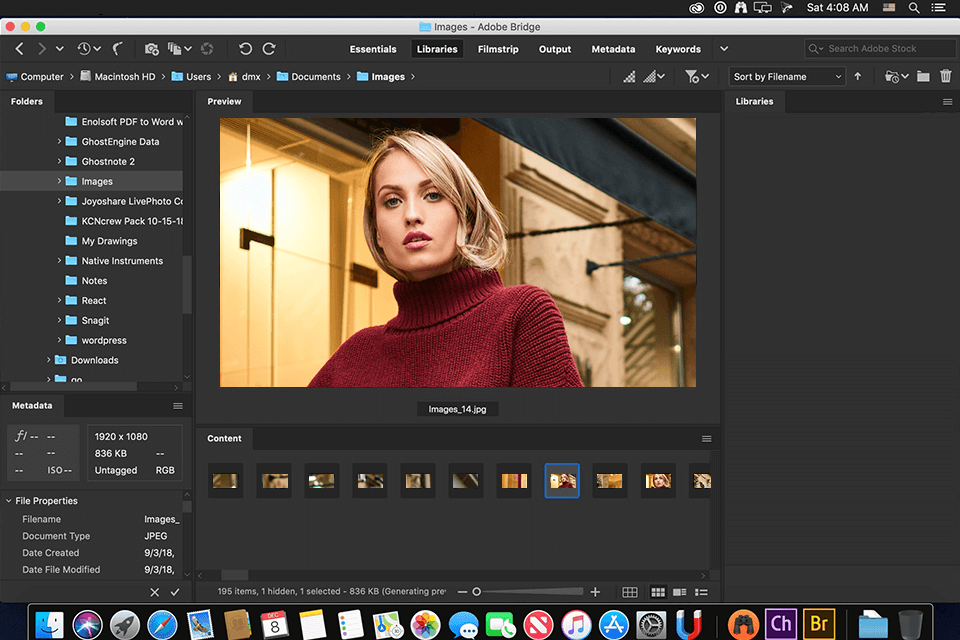Enable thumbnail view with details
Image resolution: width=960 pixels, height=640 pixels.
(x=679, y=591)
